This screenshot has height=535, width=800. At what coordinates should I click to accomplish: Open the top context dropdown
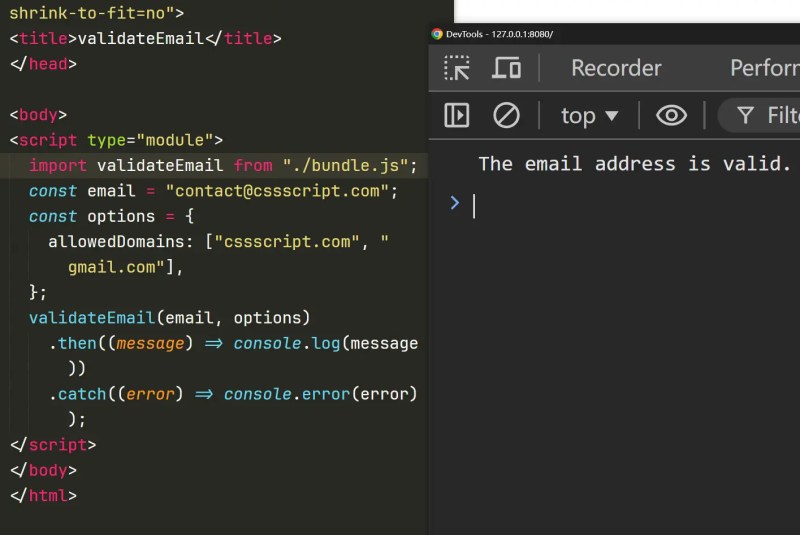[x=589, y=116]
